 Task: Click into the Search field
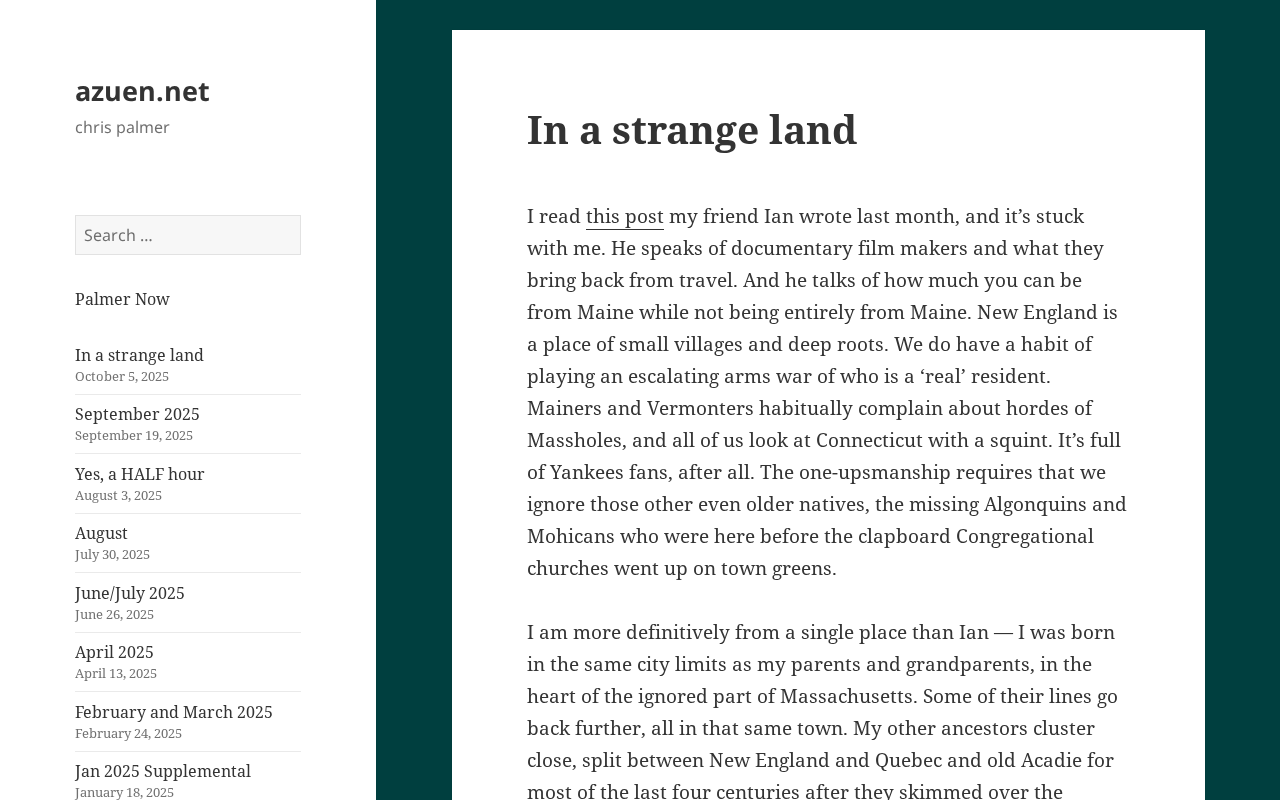coord(188,235)
